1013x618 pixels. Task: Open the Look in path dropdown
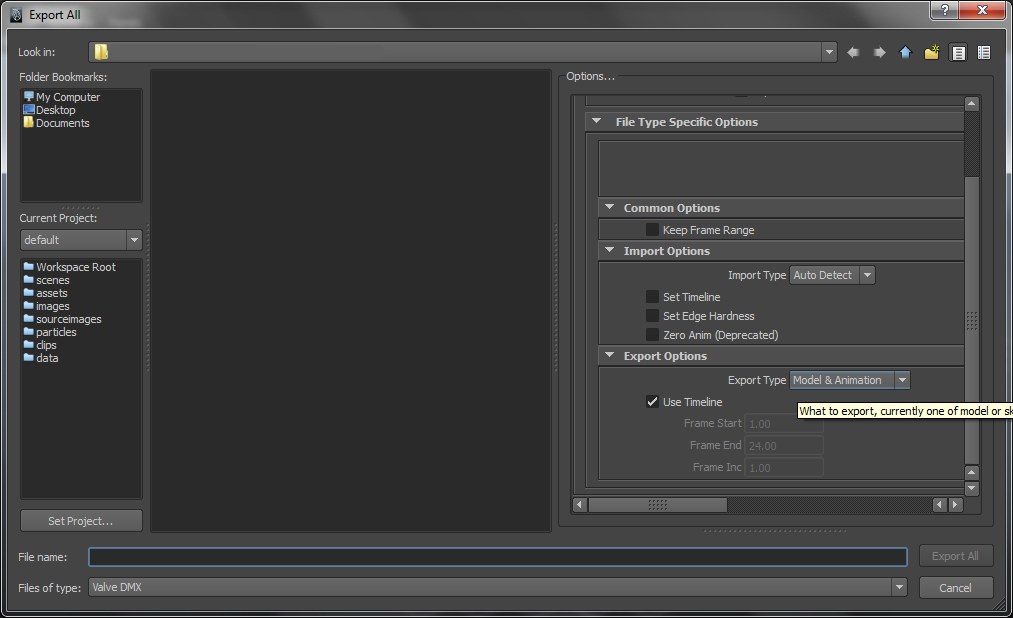[830, 52]
